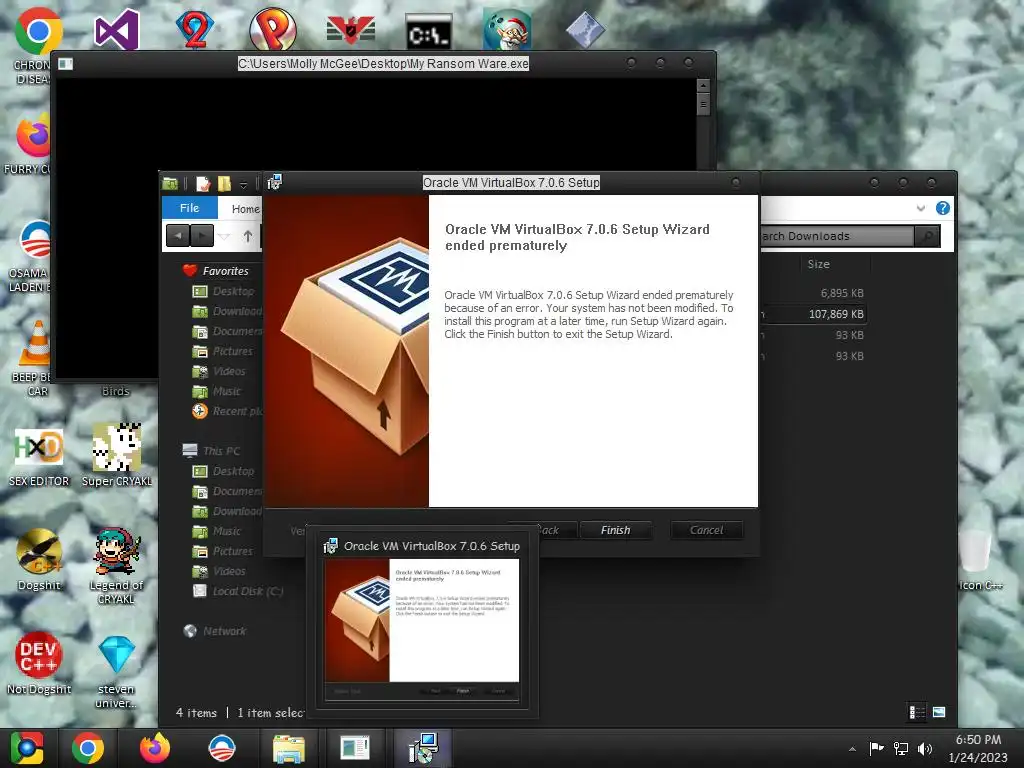Open the Not Dogshit Dev C++ icon
Image resolution: width=1024 pixels, height=768 pixels.
pyautogui.click(x=39, y=662)
